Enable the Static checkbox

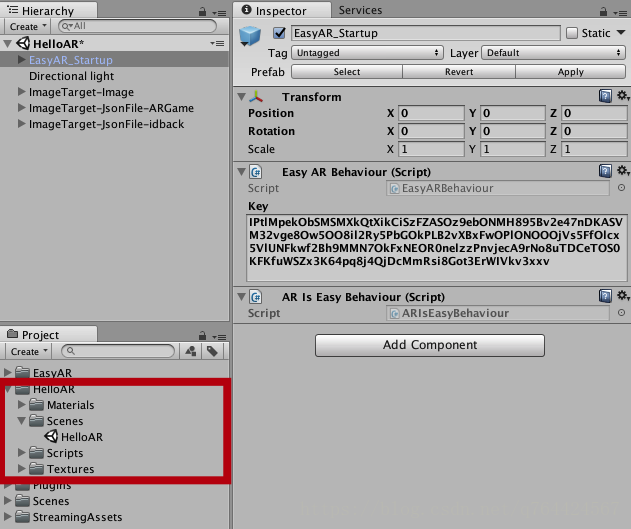tap(572, 33)
